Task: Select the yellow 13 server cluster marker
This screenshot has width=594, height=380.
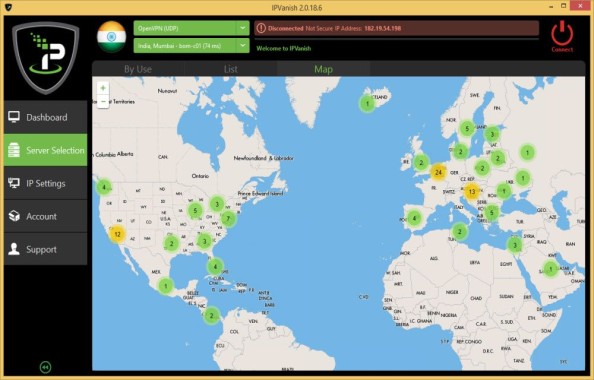Action: click(x=472, y=191)
